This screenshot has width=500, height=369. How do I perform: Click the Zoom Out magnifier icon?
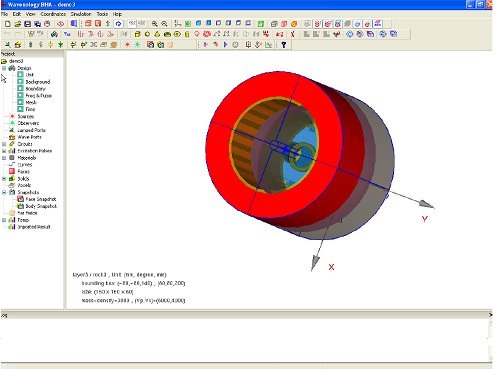pos(164,24)
